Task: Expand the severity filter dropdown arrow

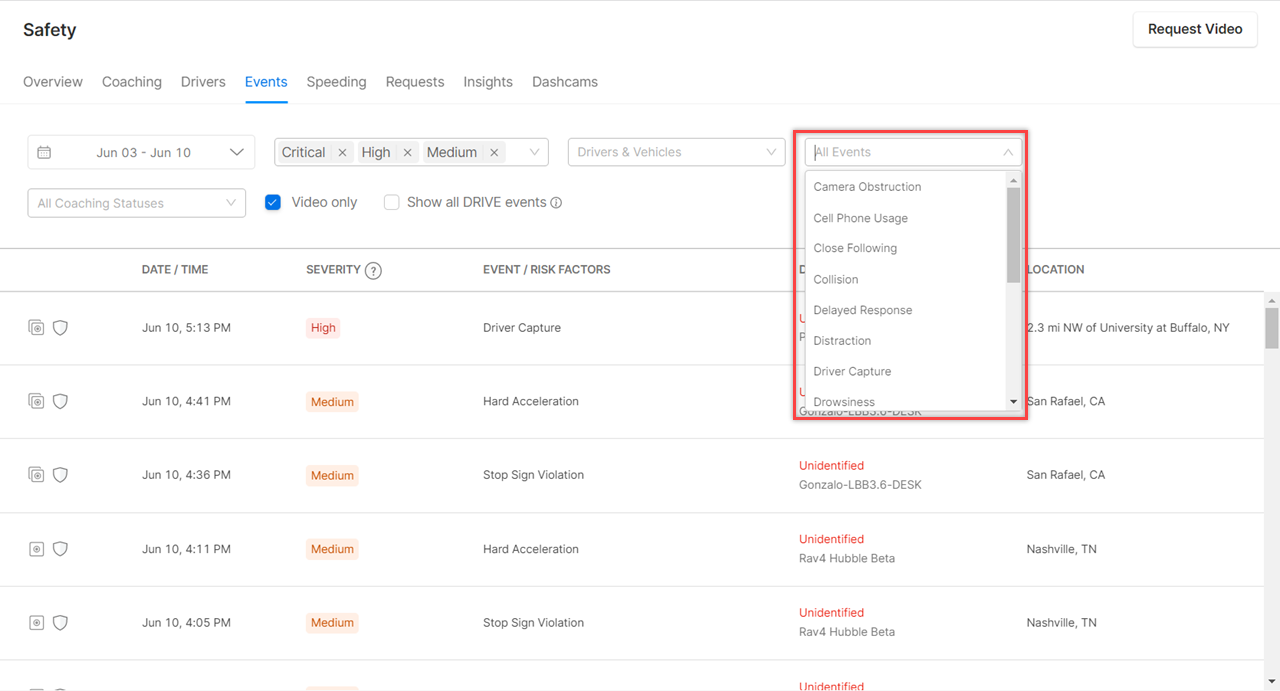Action: click(535, 152)
